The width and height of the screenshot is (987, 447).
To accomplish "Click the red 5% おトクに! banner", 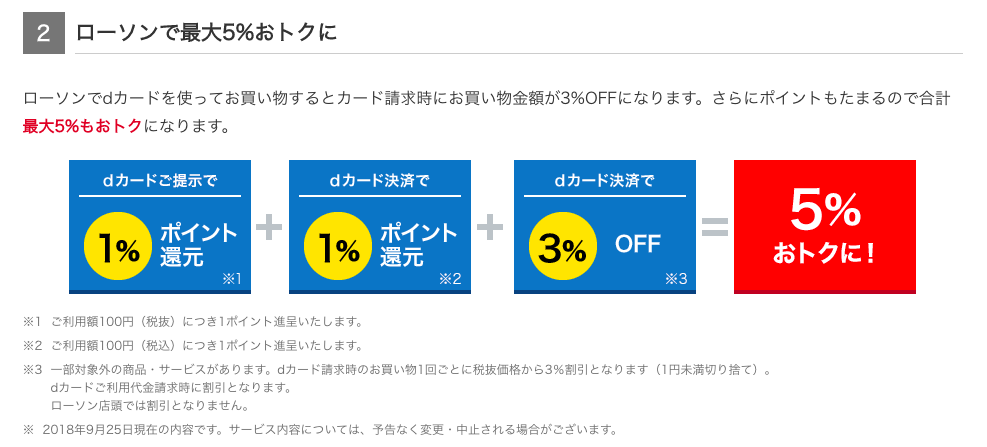I will coord(825,227).
